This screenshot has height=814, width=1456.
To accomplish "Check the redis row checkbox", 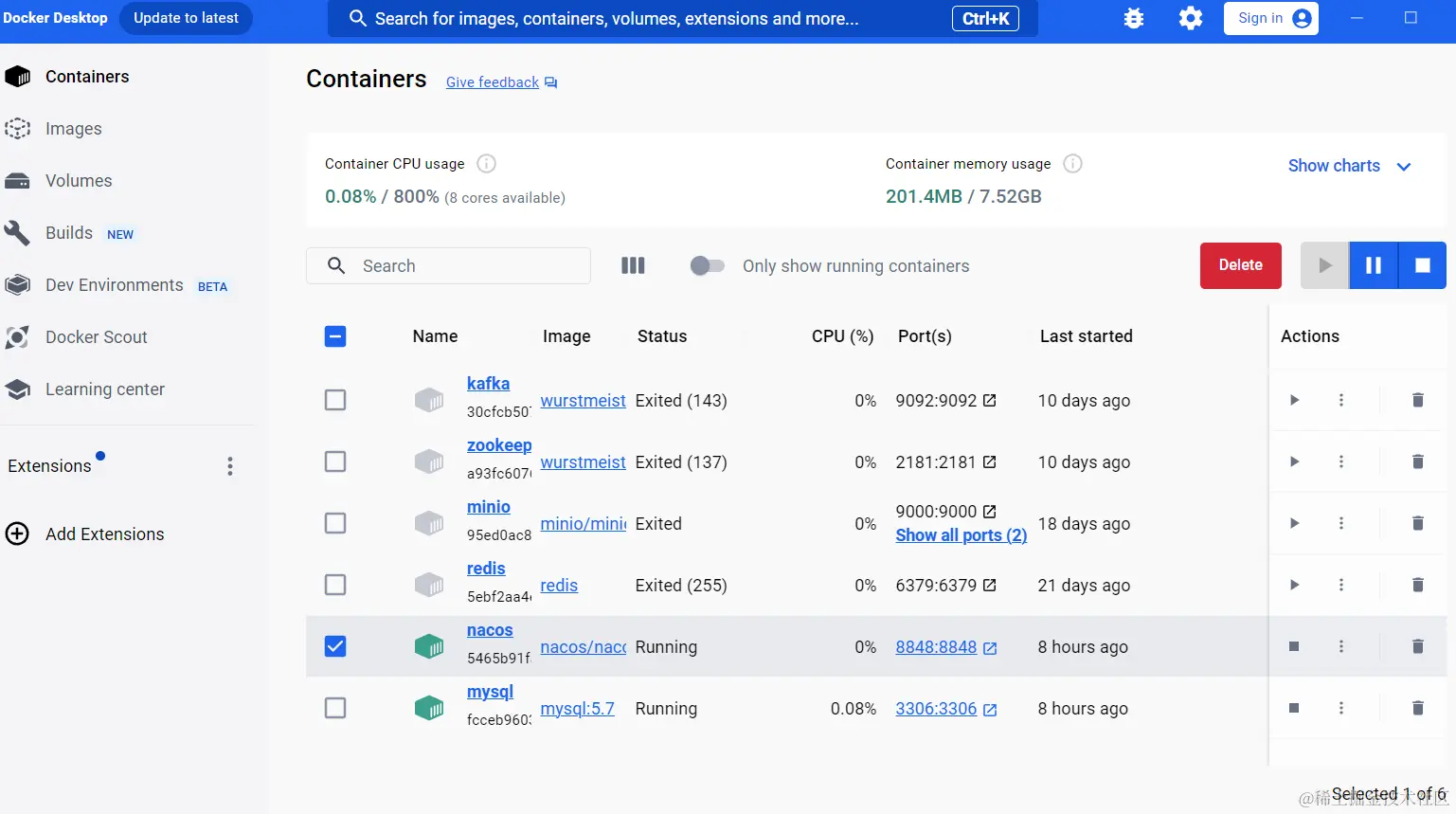I will [335, 585].
